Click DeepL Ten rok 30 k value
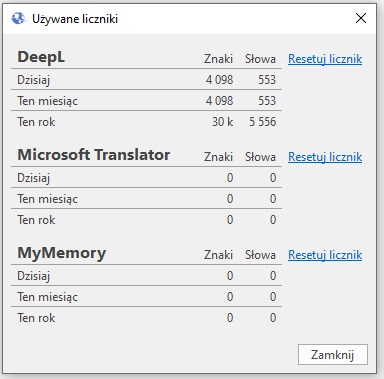The width and height of the screenshot is (384, 379). [223, 122]
